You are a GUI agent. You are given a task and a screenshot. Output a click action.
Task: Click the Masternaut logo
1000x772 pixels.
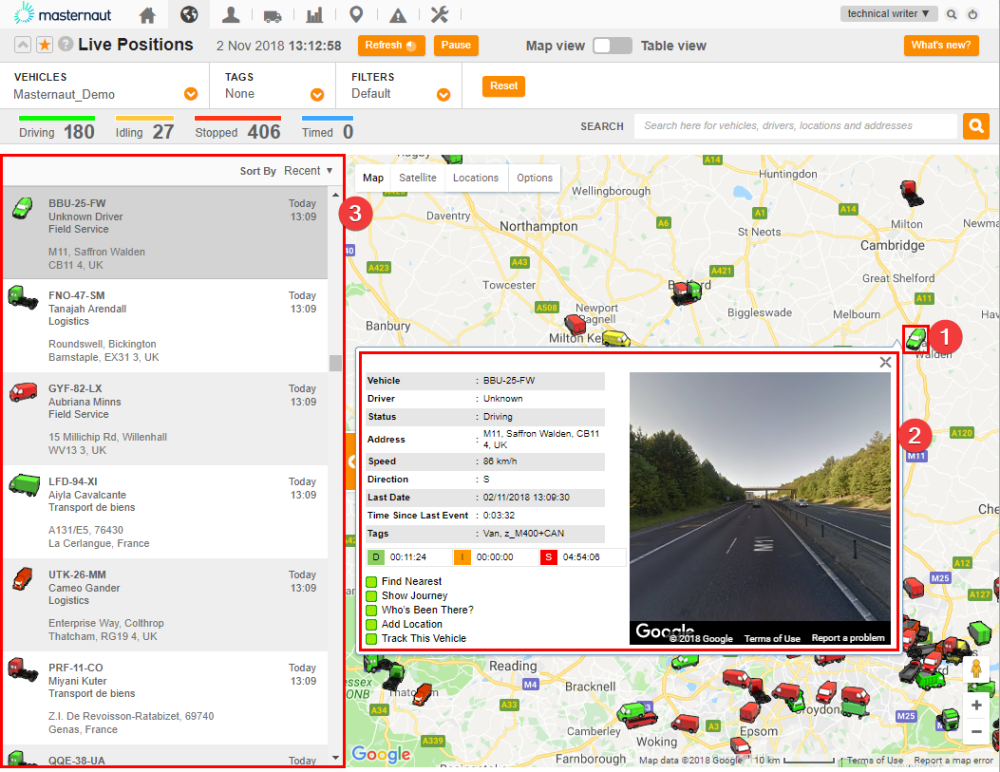(62, 14)
